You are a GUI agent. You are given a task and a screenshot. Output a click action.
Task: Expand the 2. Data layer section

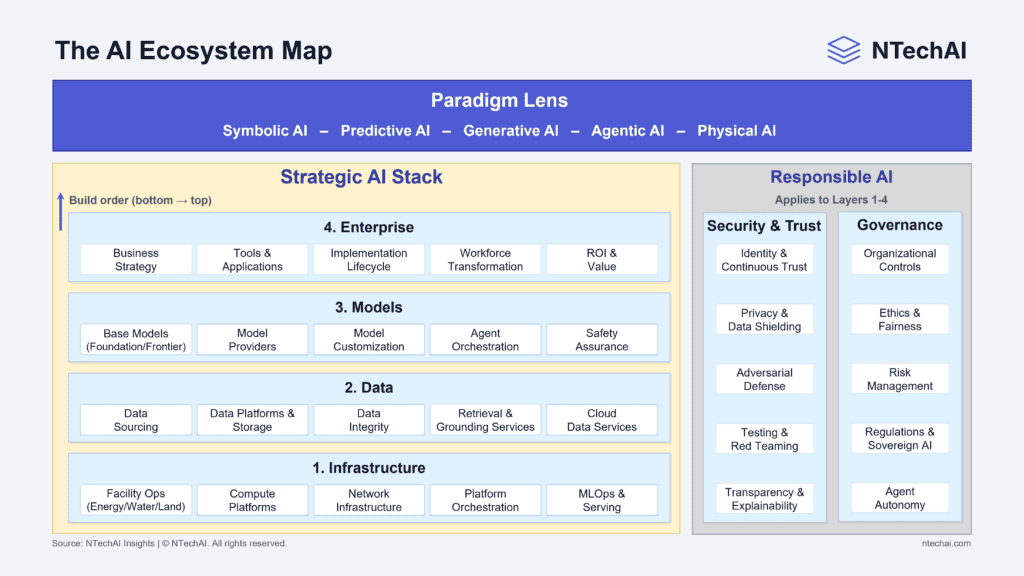(370, 387)
